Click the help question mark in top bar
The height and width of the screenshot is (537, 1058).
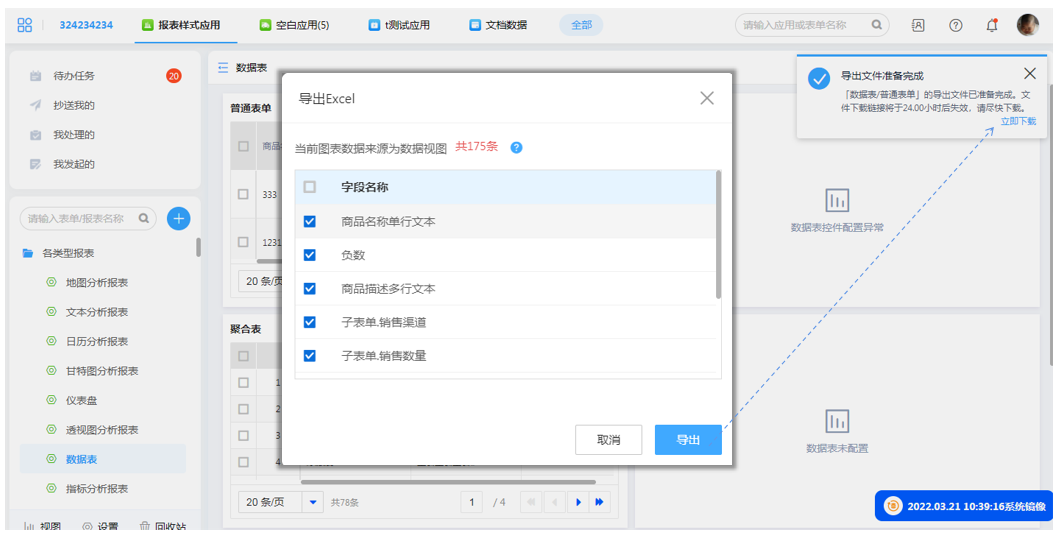point(955,25)
